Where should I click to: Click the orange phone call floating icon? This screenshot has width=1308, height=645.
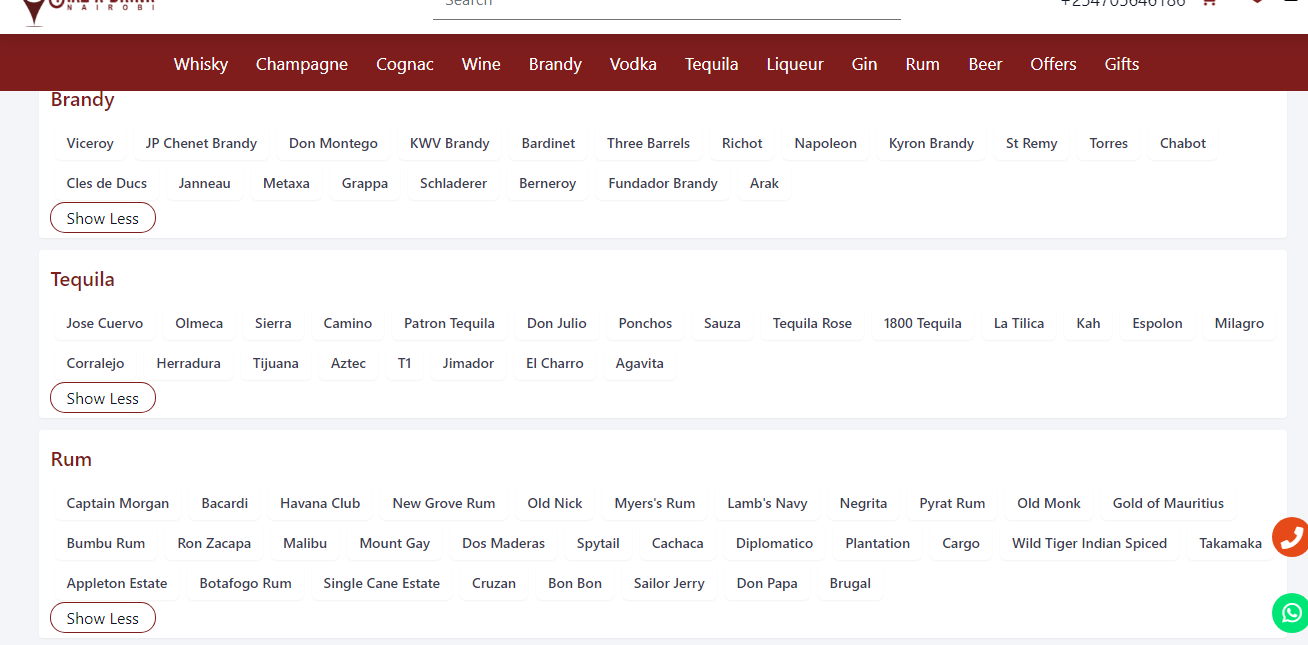coord(1290,537)
